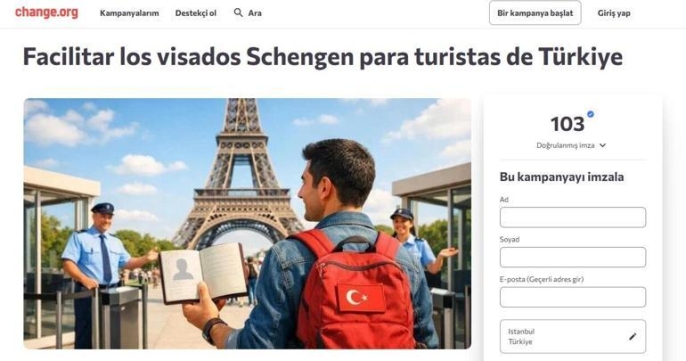
Task: Click the Bir kampanya başlat button
Action: point(535,13)
